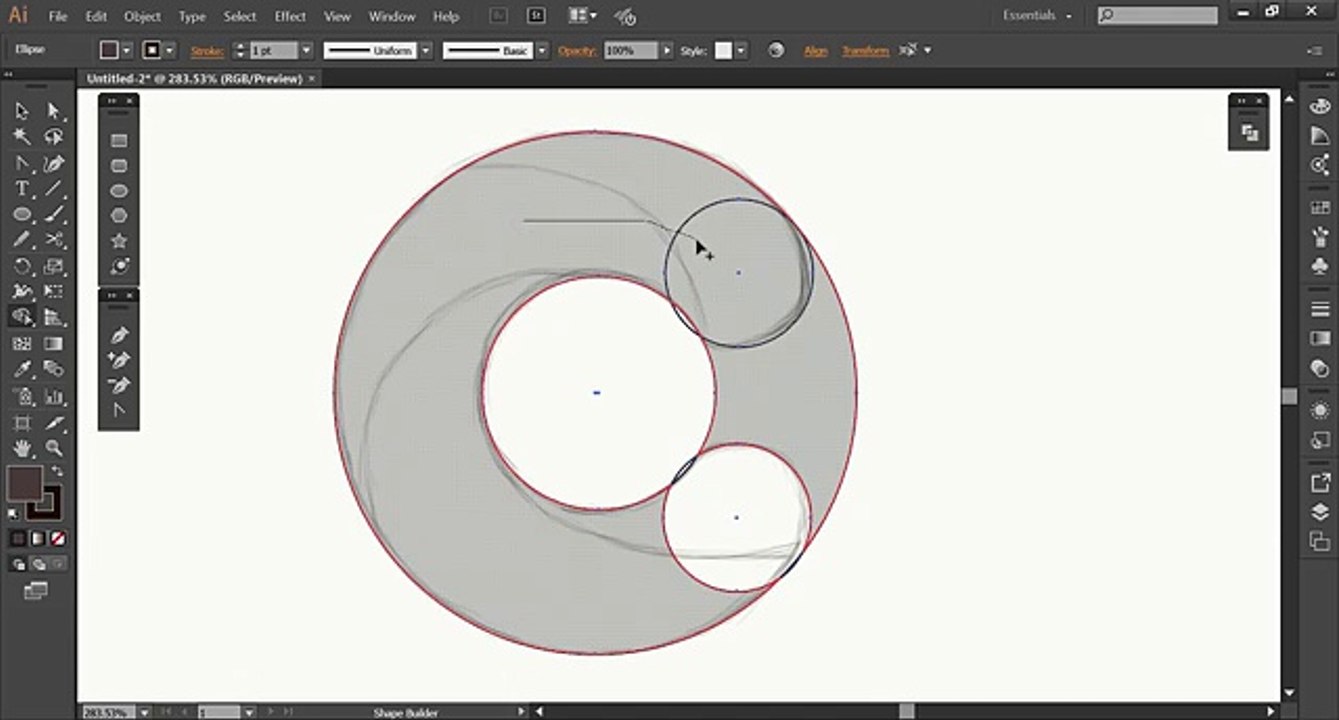
Task: Choose the Artboard tool
Action: click(22, 423)
